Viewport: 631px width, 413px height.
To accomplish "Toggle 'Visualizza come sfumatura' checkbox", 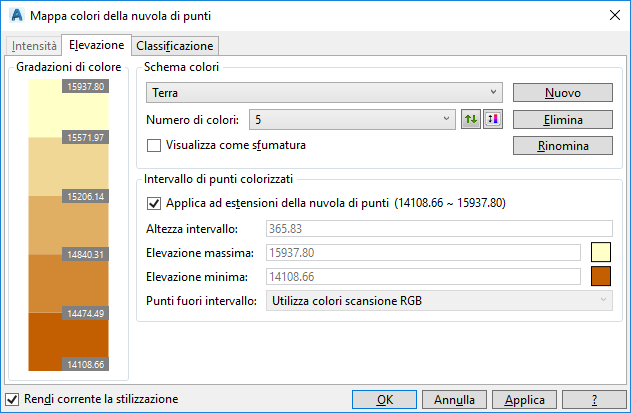I will [x=154, y=145].
